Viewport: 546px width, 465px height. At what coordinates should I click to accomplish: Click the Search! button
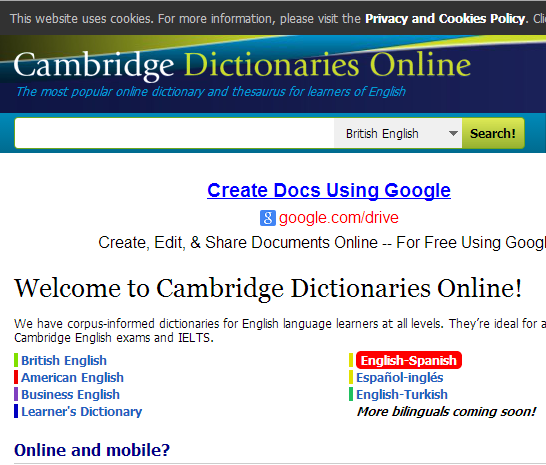pos(493,133)
